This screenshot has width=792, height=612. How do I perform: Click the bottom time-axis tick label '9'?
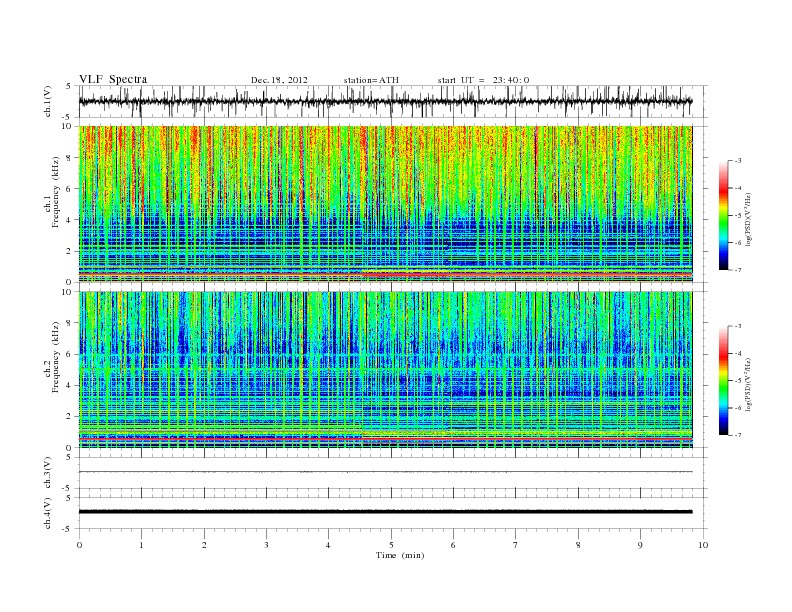(640, 545)
